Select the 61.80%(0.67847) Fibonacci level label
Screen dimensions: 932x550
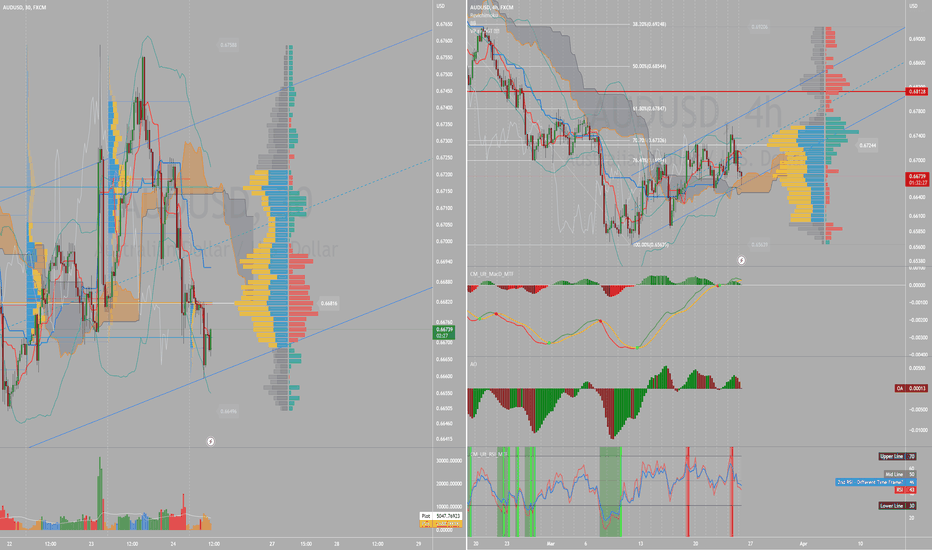[649, 109]
